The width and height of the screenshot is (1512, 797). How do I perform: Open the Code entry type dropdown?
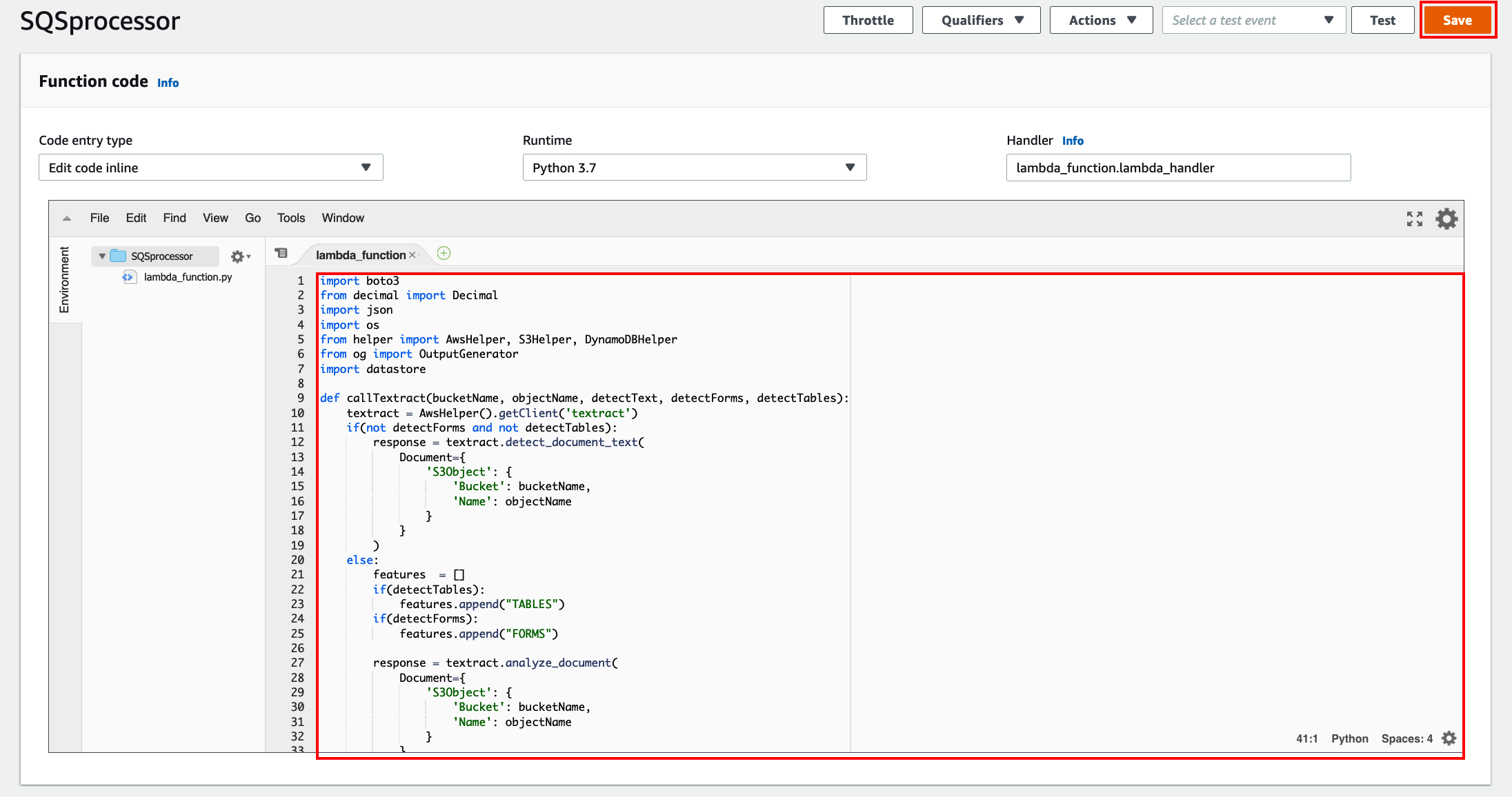pos(207,167)
